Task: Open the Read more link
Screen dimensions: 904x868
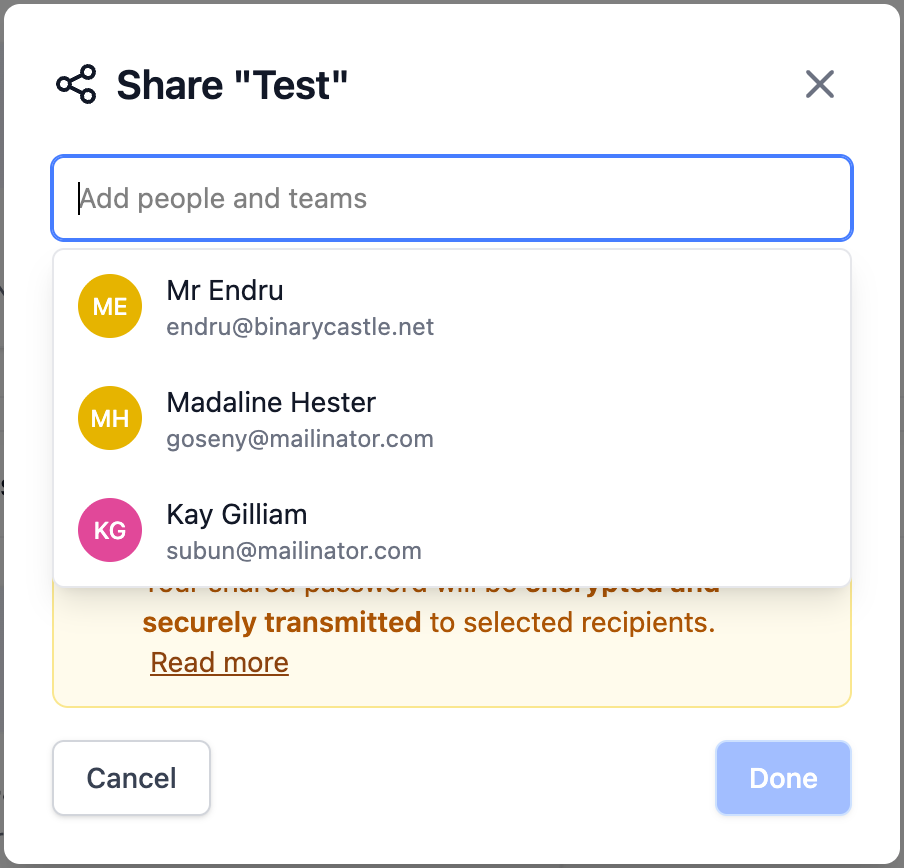Action: (x=219, y=662)
